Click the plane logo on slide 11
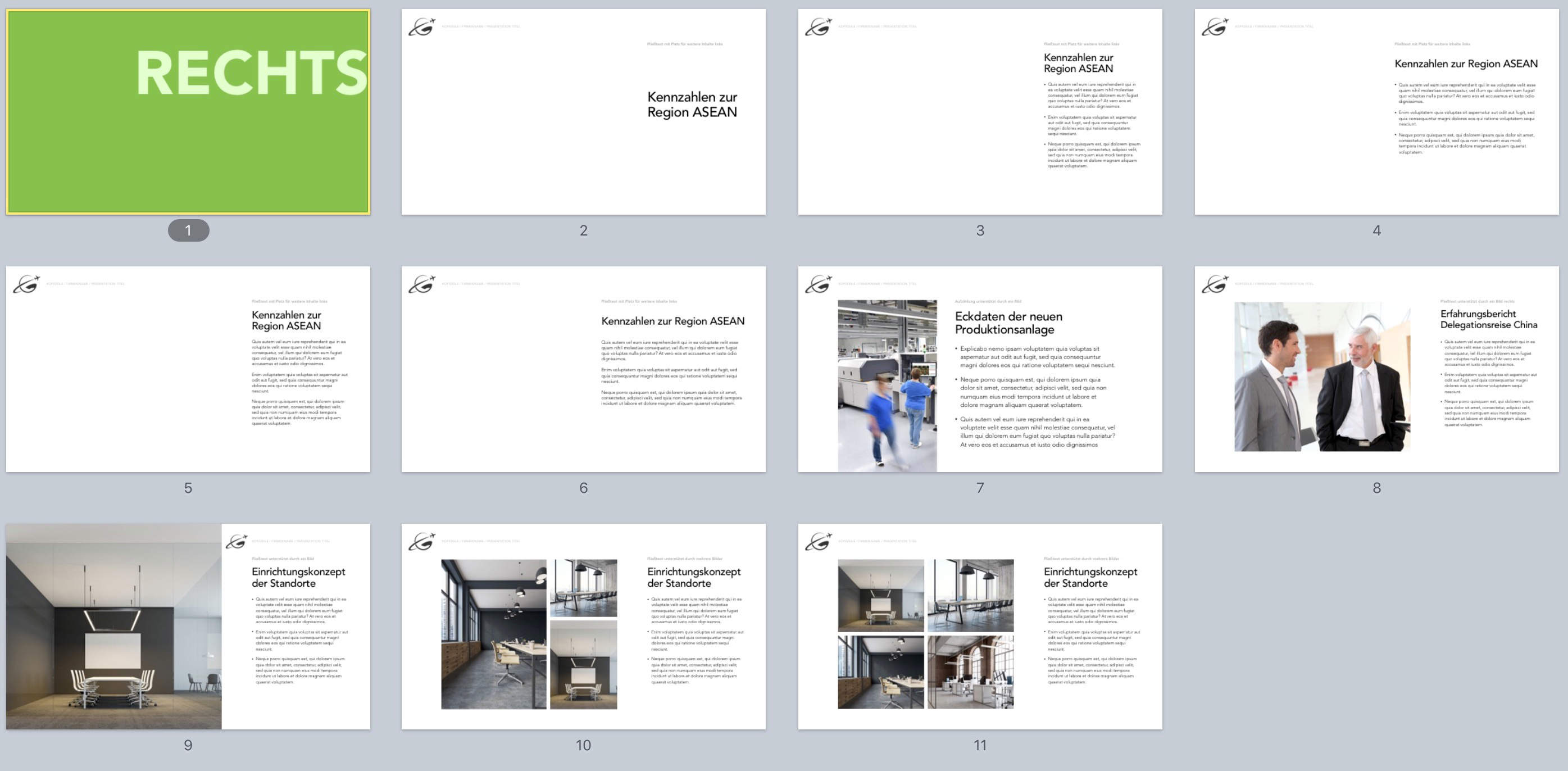Screen dimensions: 1568x771 [x=818, y=541]
